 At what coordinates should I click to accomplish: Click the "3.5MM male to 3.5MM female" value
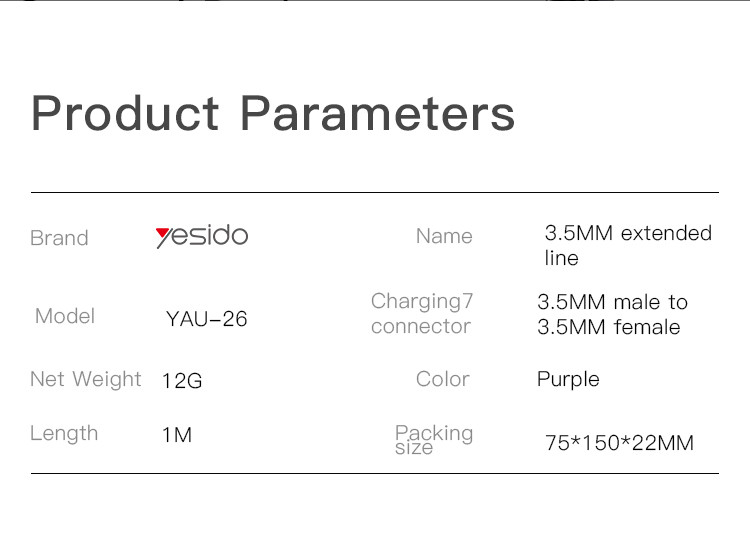612,314
